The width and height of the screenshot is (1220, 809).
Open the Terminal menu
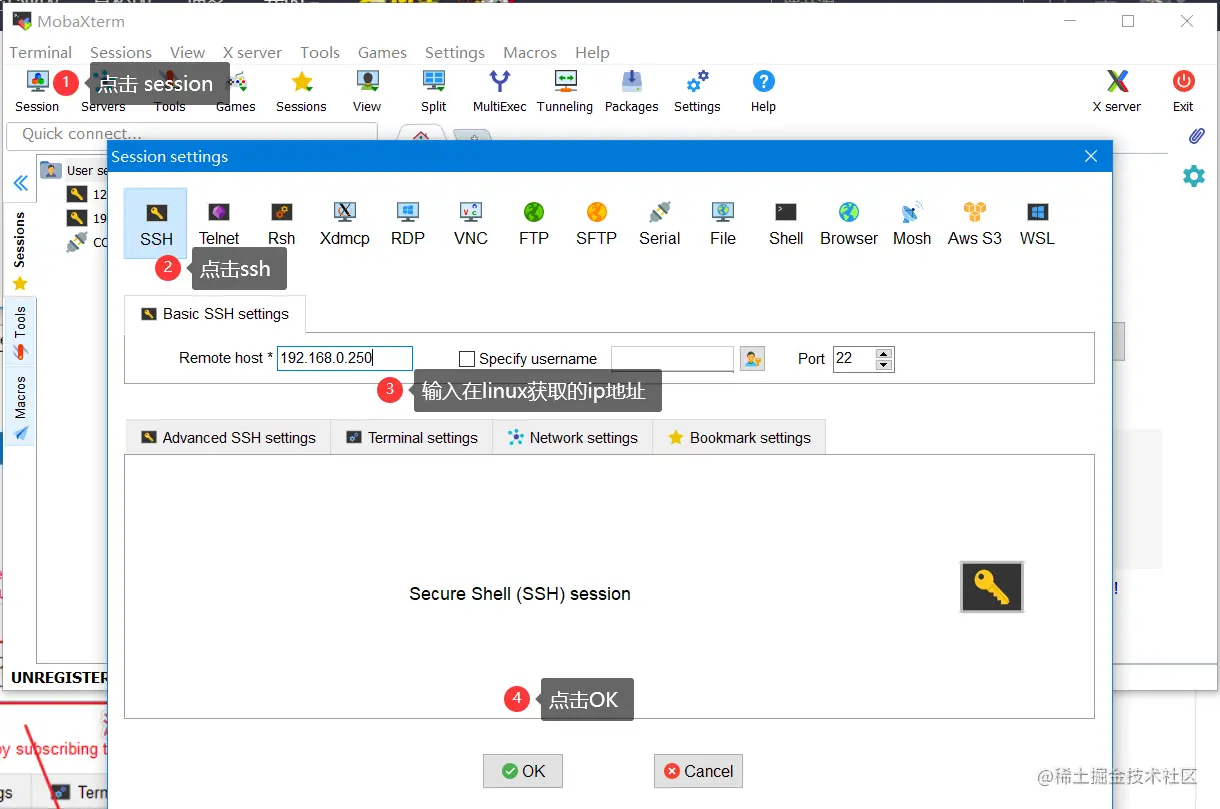[41, 52]
